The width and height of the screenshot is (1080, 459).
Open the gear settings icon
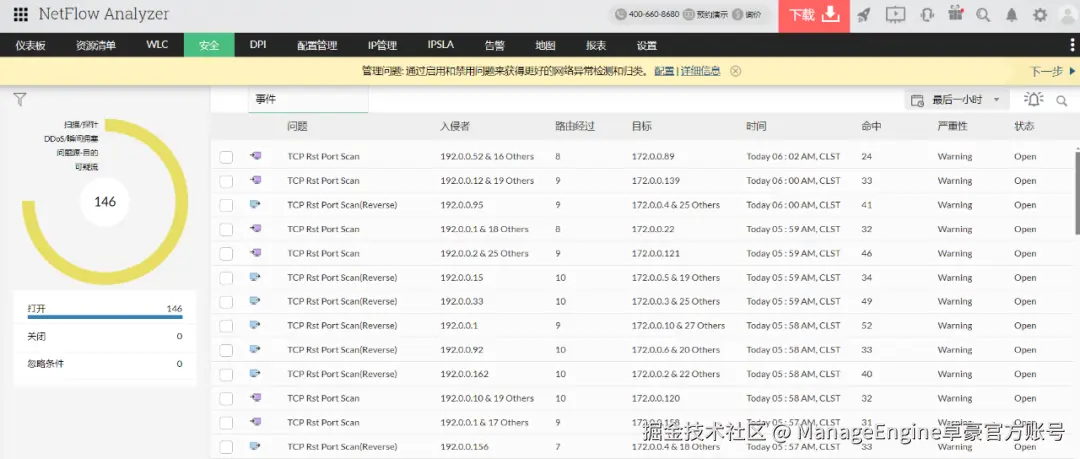pyautogui.click(x=1040, y=15)
